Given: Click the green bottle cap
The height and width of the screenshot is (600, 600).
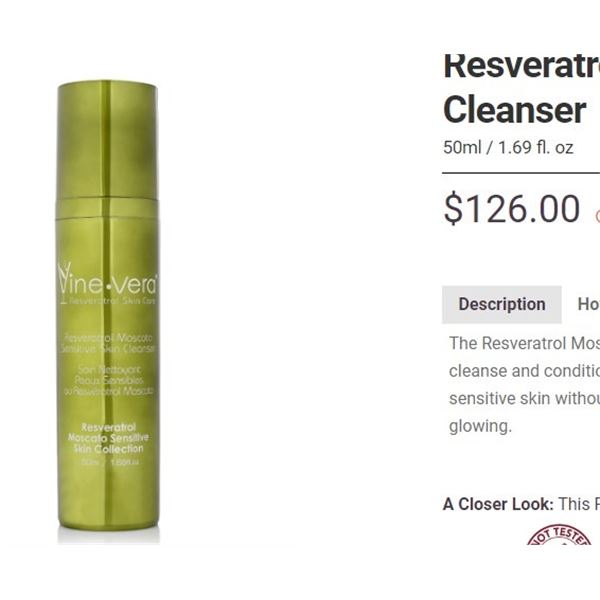Looking at the screenshot, I should point(108,140).
